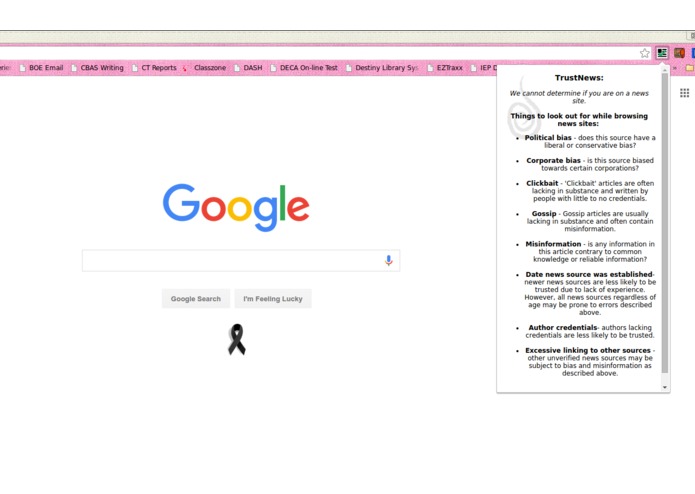
Task: Bookmark this page with the star icon
Action: pyautogui.click(x=644, y=53)
